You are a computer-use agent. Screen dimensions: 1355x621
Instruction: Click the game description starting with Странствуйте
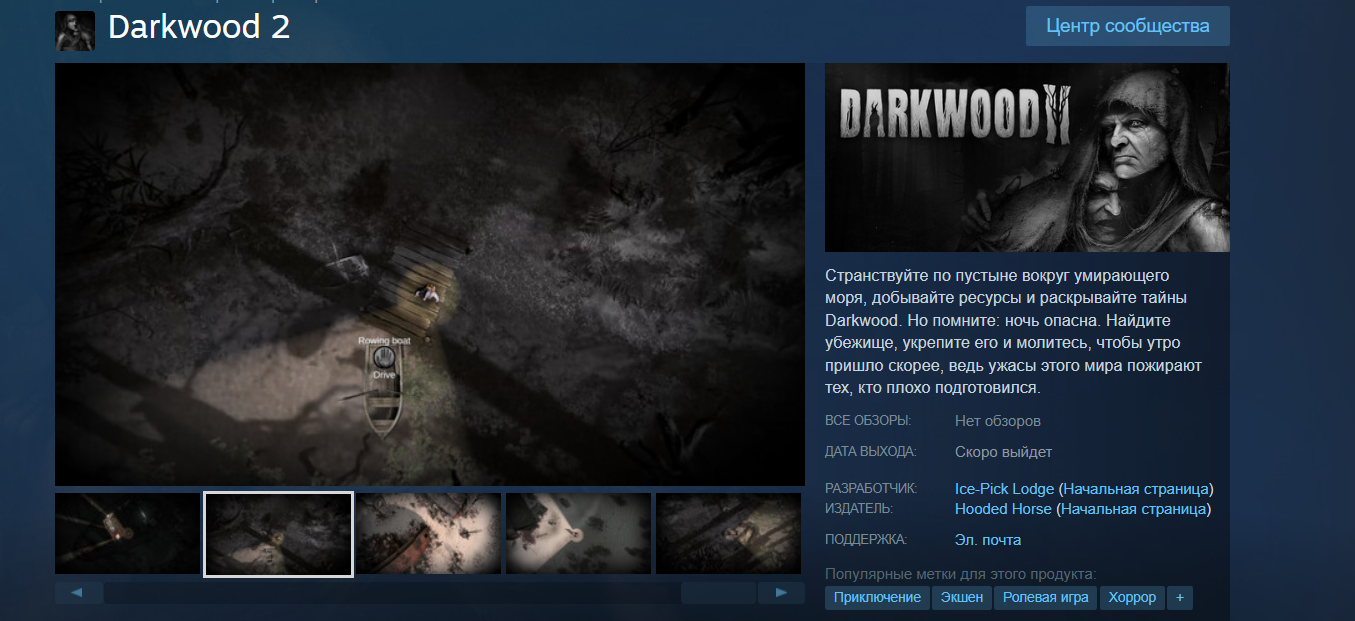(x=1014, y=331)
